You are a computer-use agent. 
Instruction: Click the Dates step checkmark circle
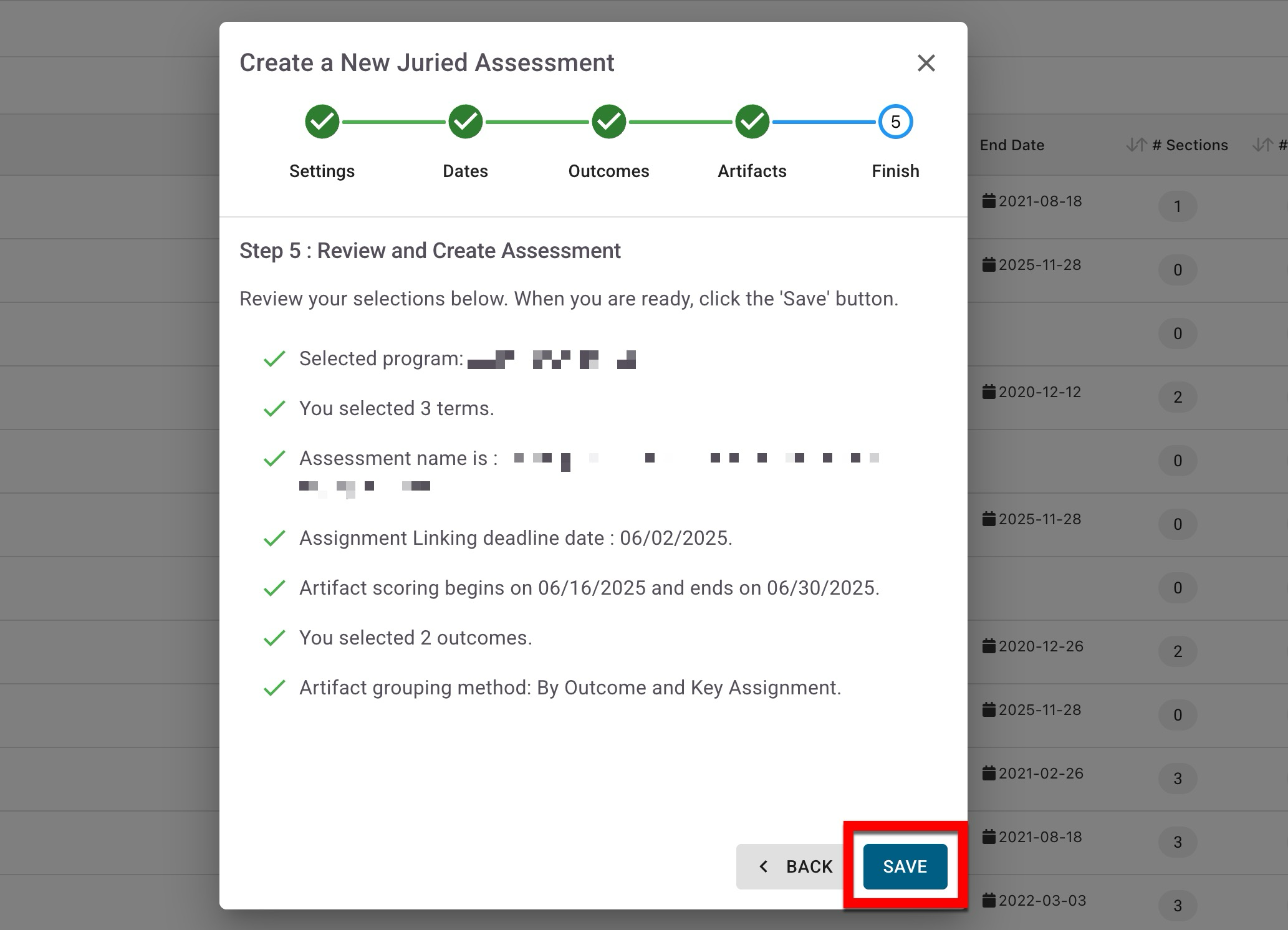click(465, 122)
